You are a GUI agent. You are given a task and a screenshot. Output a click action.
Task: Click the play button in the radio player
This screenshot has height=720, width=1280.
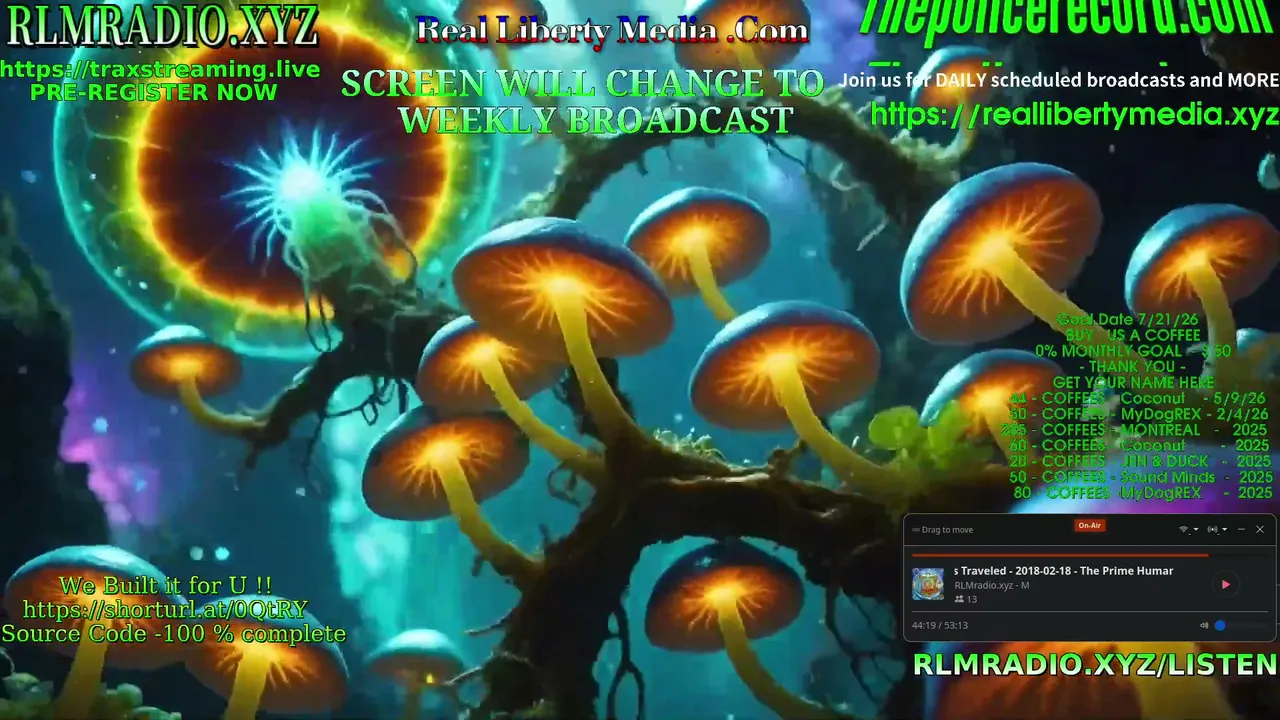[1225, 585]
